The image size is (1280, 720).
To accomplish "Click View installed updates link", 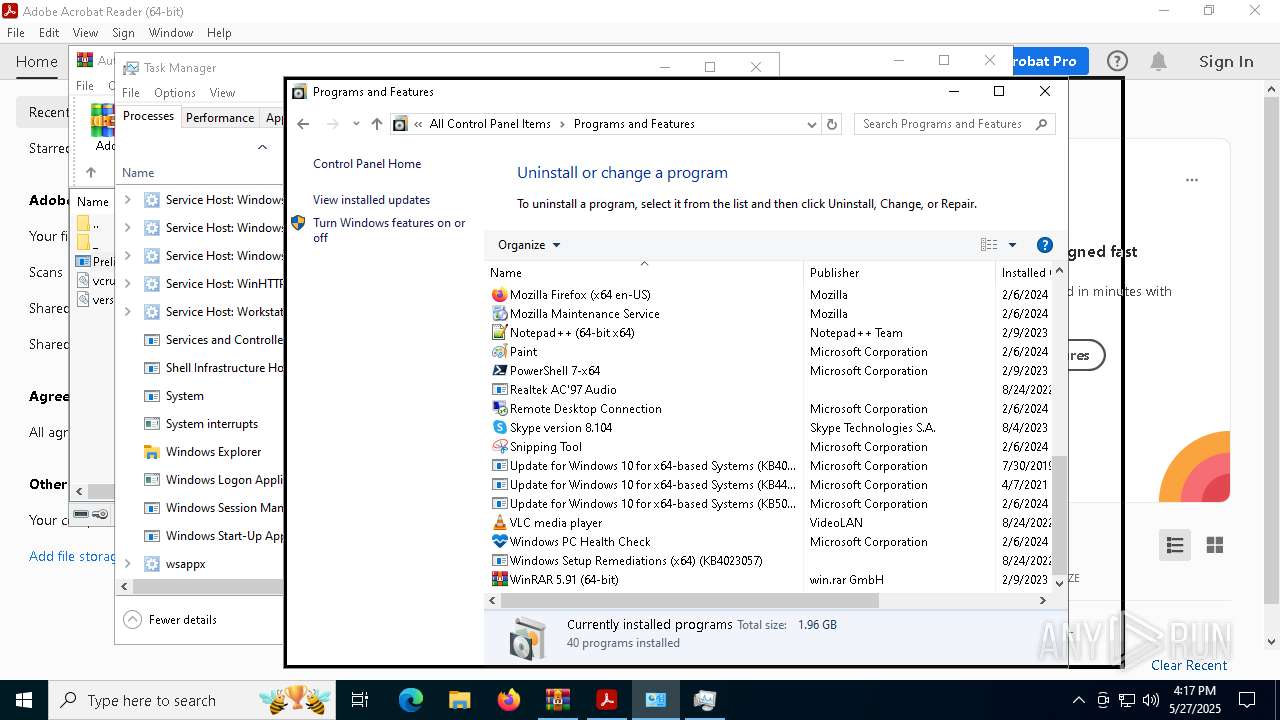I will coord(371,200).
